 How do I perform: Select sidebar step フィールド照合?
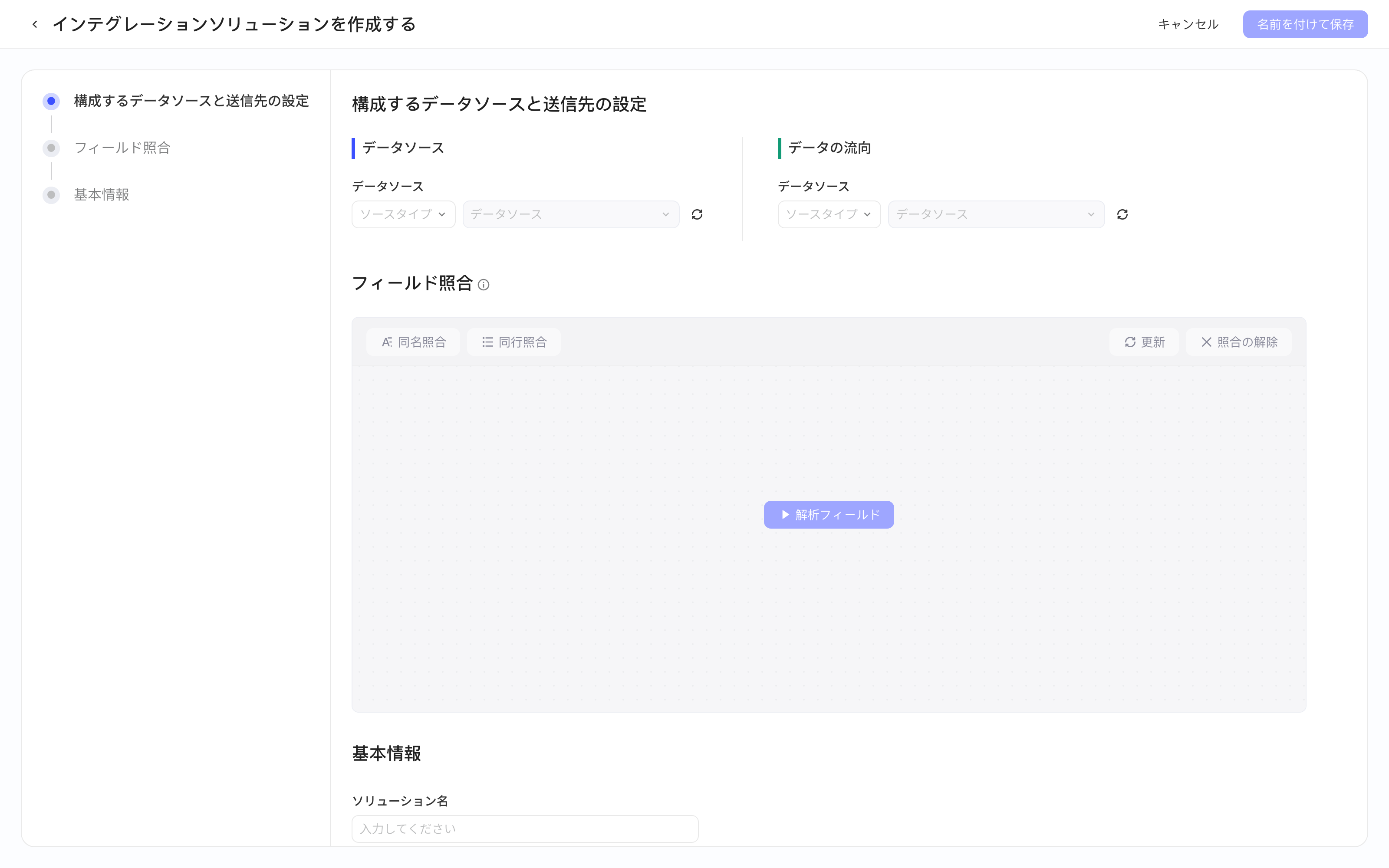[x=122, y=148]
